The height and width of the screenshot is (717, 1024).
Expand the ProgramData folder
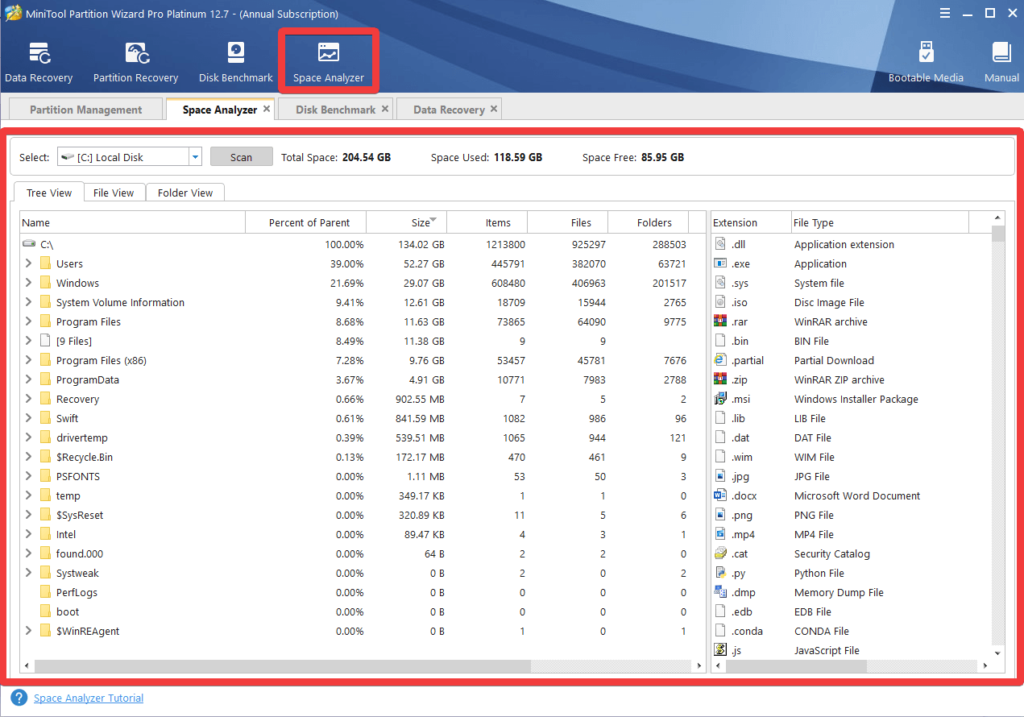coord(28,379)
